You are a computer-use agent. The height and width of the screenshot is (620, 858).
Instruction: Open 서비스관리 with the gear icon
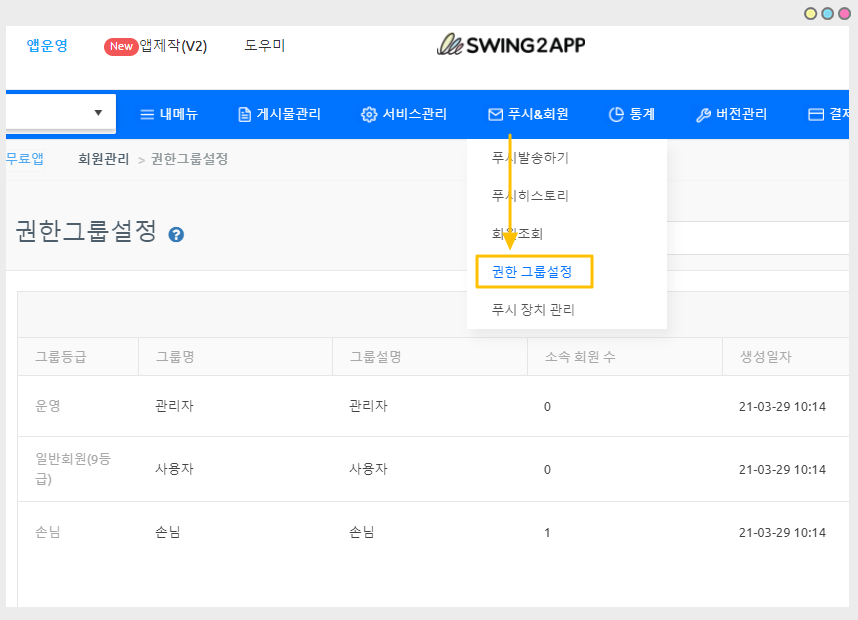(x=404, y=114)
